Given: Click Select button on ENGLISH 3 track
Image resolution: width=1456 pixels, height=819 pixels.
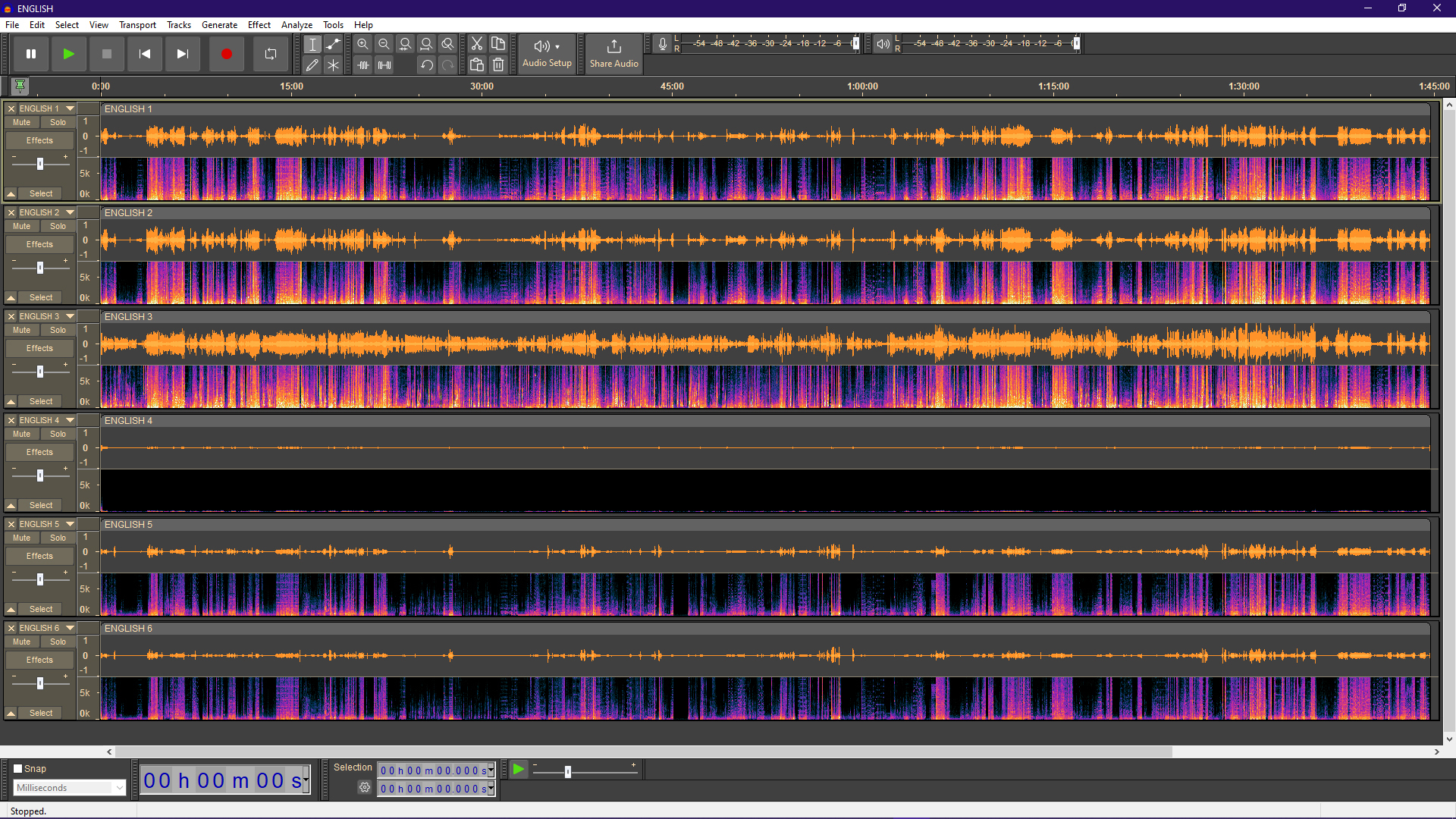Looking at the screenshot, I should [41, 401].
